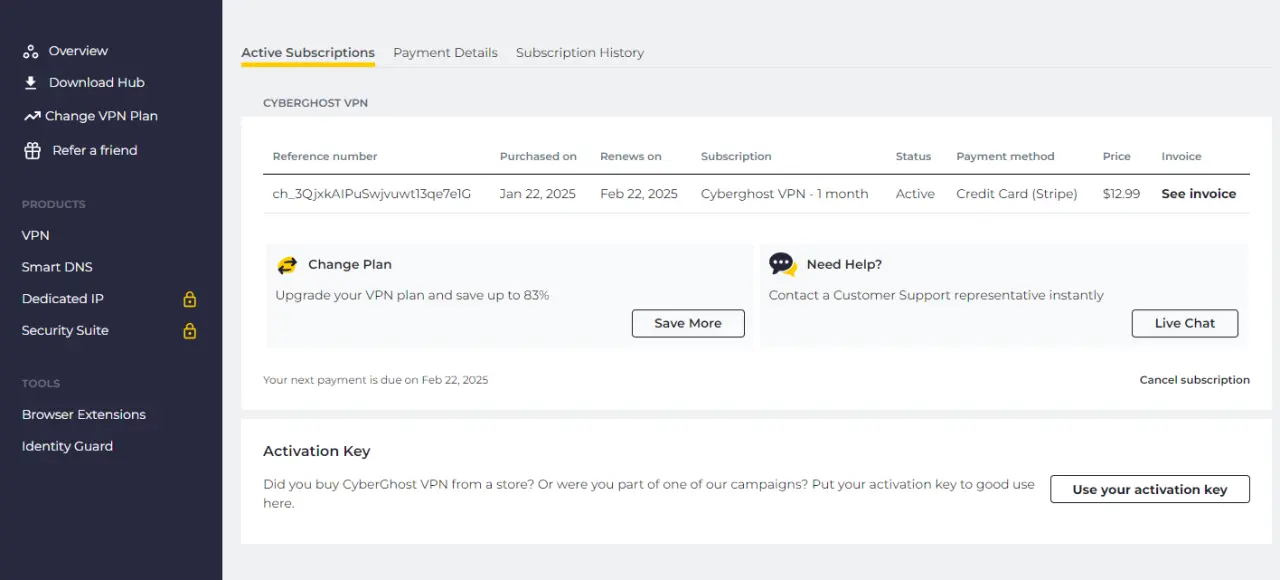Select the Active Subscriptions tab
The image size is (1280, 580).
tap(308, 53)
